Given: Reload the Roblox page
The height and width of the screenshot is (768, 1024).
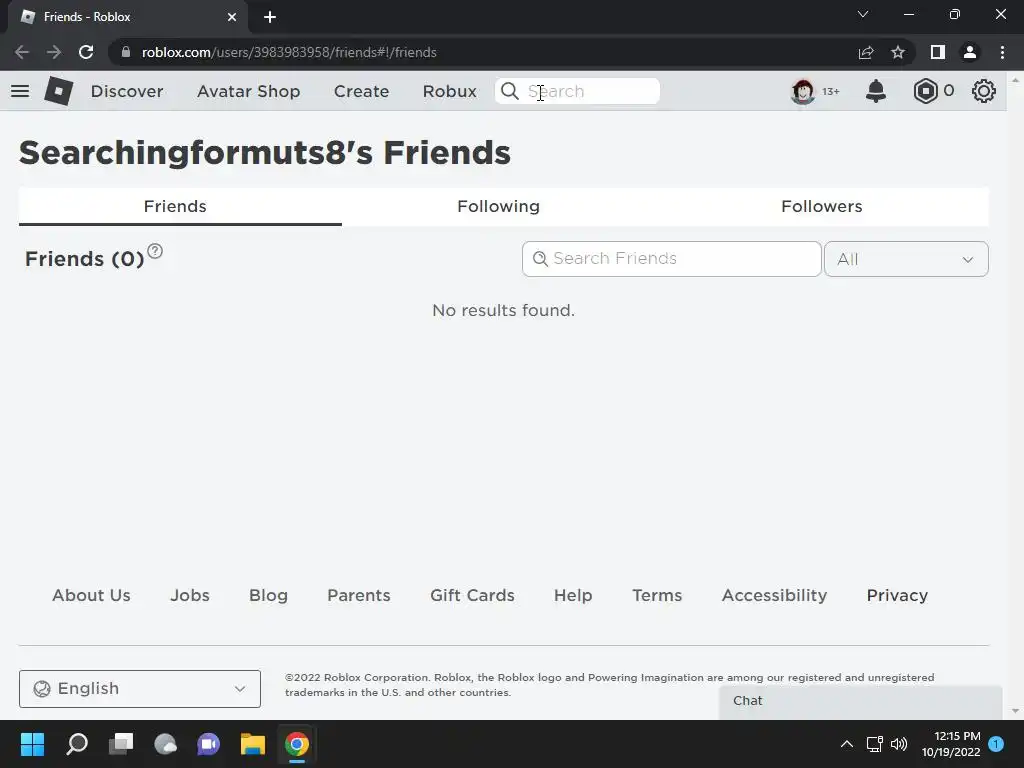Looking at the screenshot, I should click(x=86, y=52).
